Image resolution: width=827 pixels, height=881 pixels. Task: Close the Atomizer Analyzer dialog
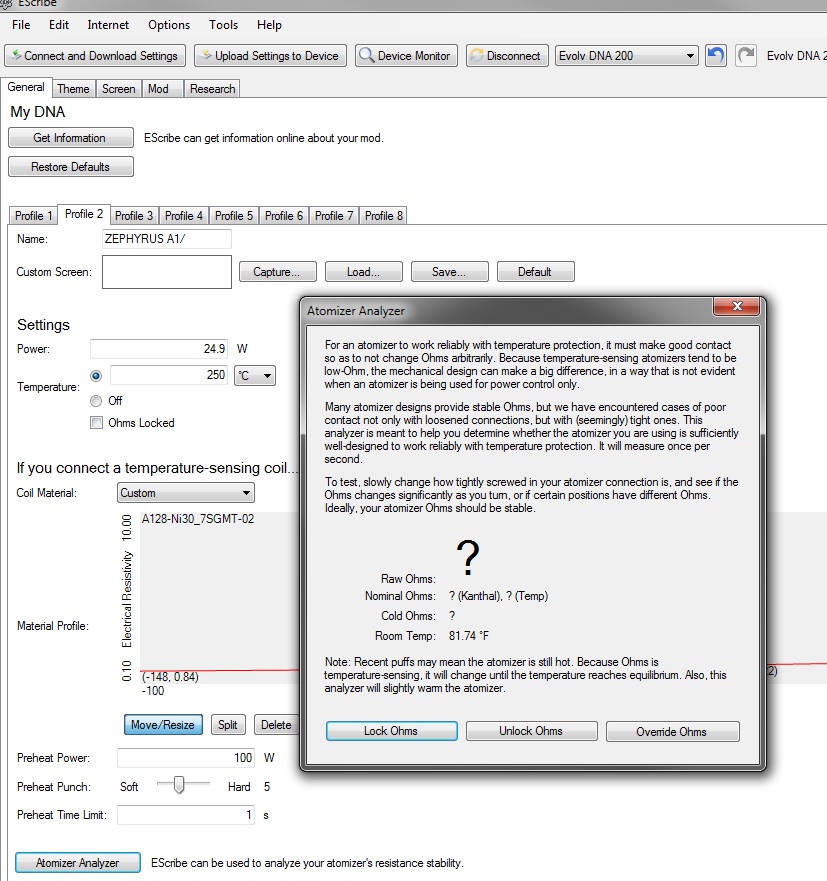point(737,307)
